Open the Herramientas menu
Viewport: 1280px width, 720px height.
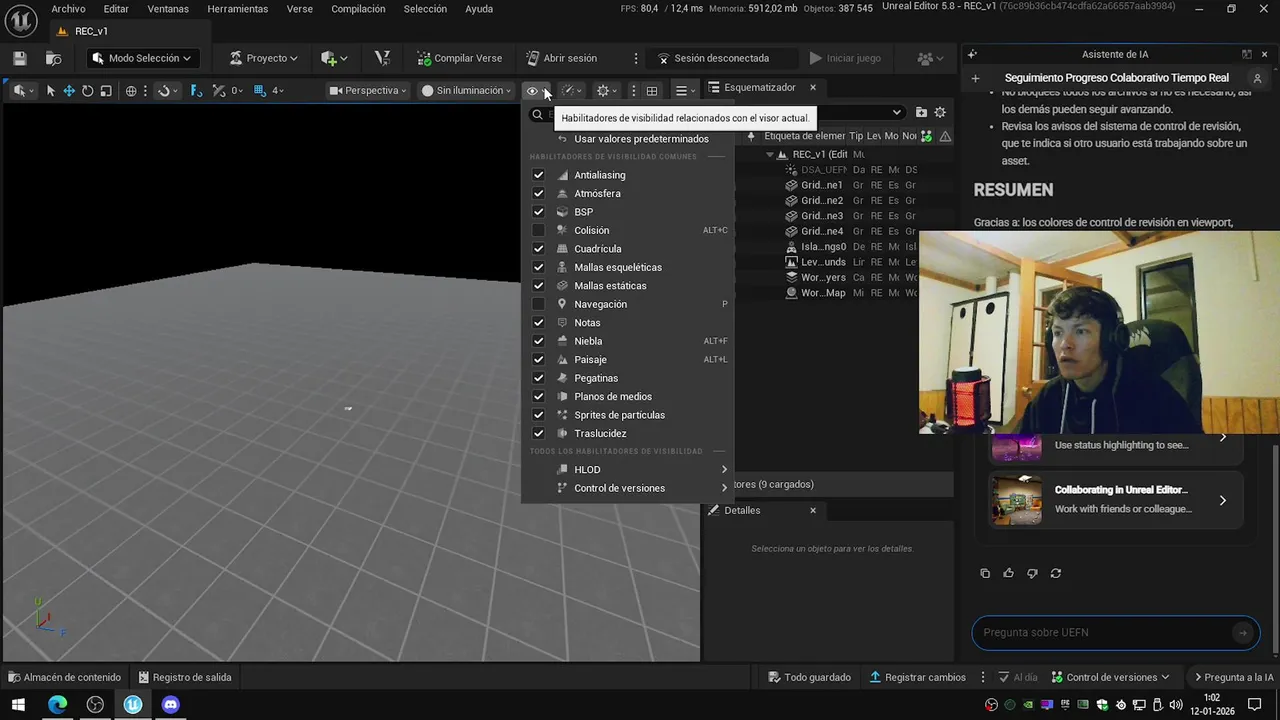tap(238, 9)
